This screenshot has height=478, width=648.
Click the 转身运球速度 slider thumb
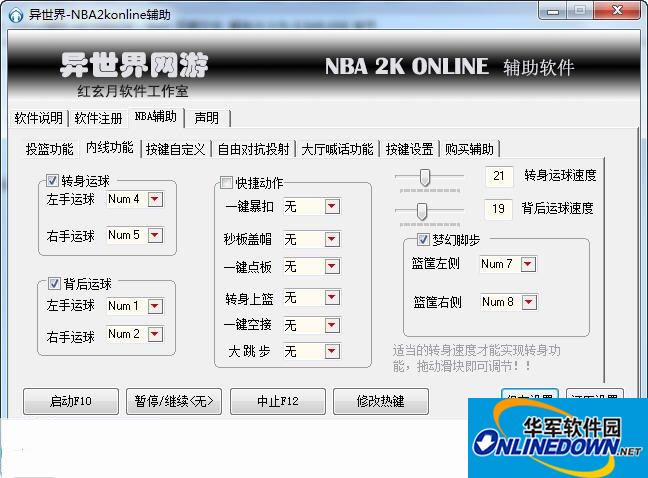point(424,178)
